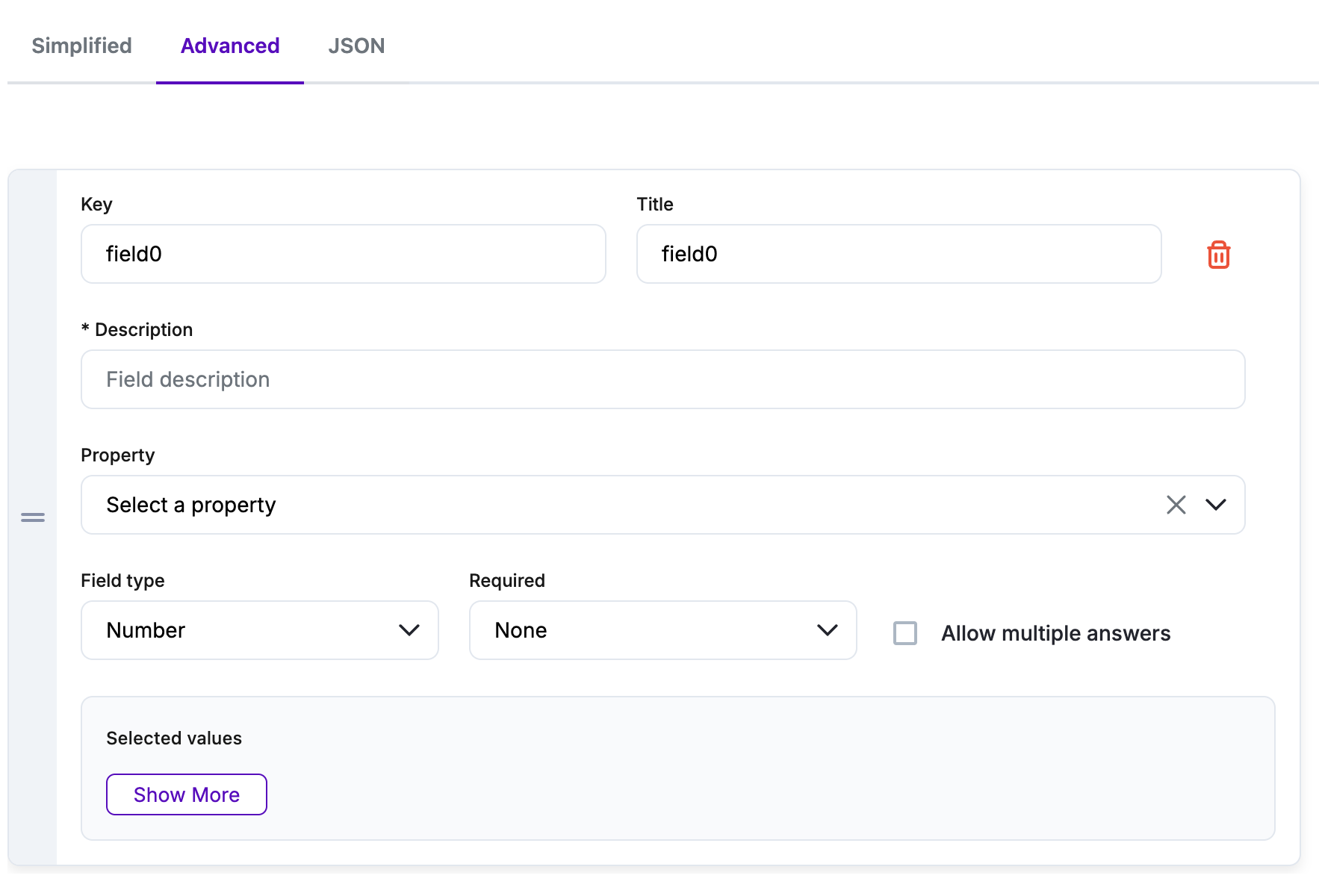The height and width of the screenshot is (896, 1319).
Task: Select the Advanced tab
Action: click(x=230, y=46)
